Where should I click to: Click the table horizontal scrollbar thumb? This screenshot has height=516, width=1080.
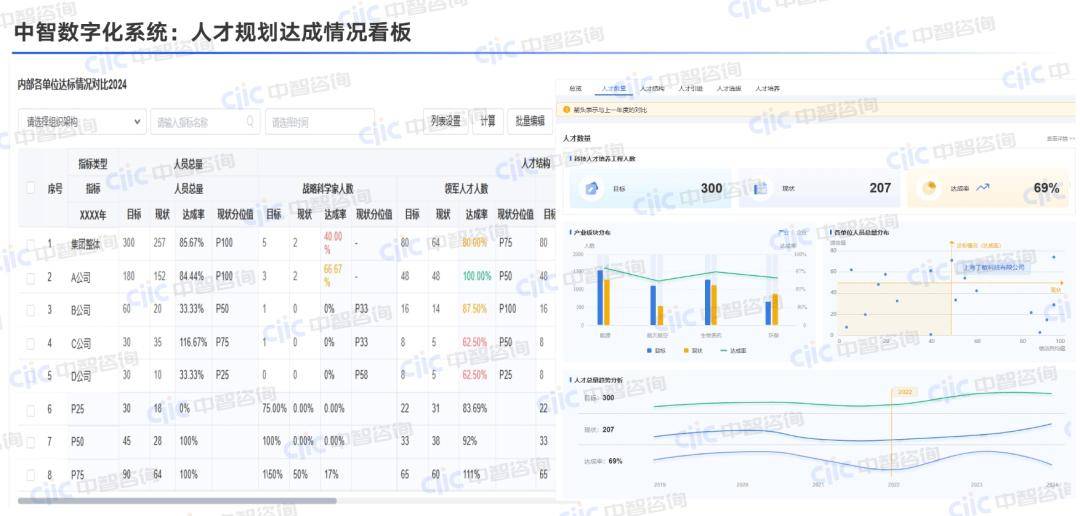tap(177, 501)
